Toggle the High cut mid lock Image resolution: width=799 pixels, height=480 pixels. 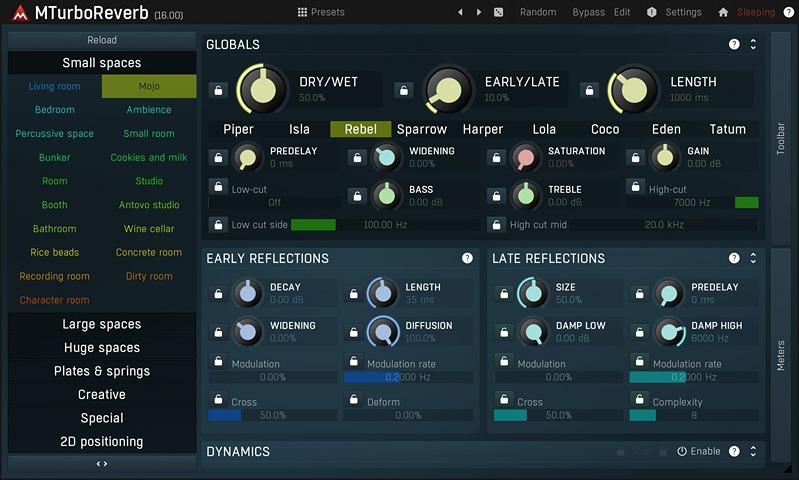pos(496,225)
